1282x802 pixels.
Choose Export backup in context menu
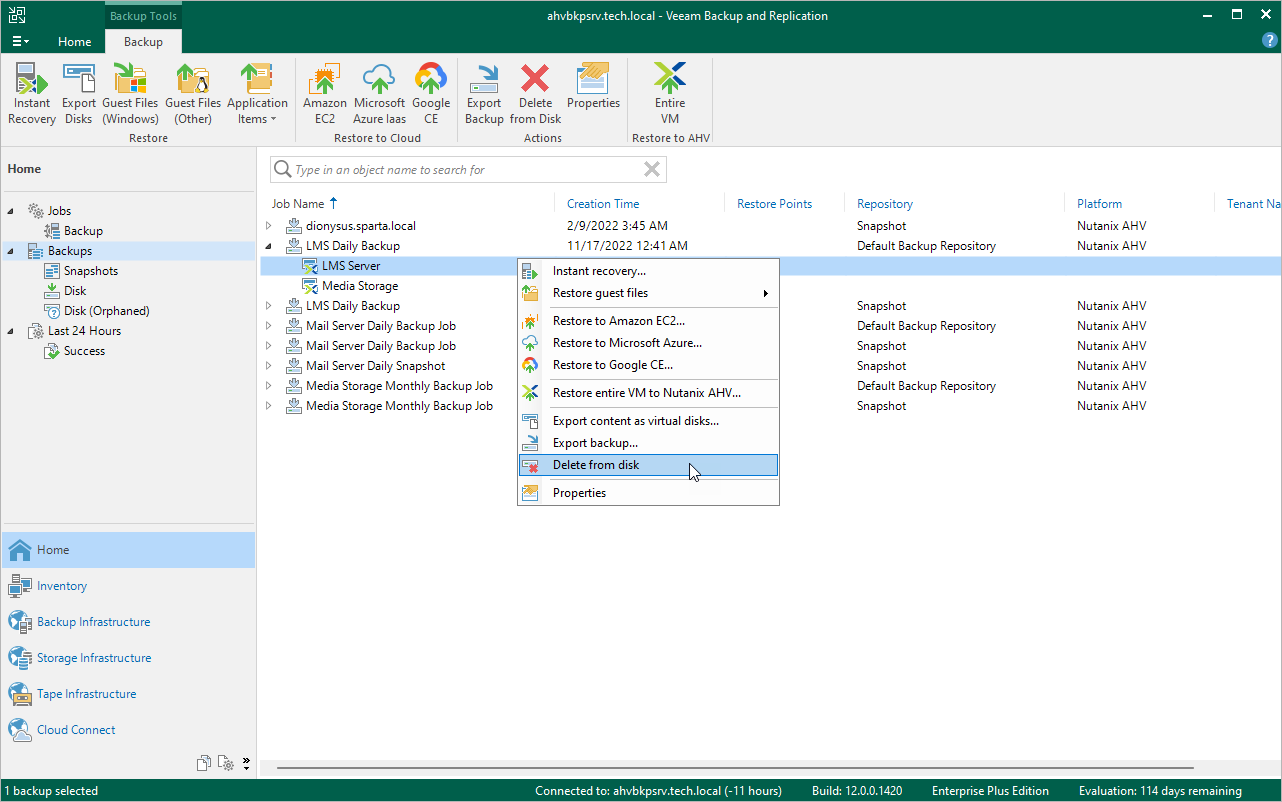(x=648, y=443)
